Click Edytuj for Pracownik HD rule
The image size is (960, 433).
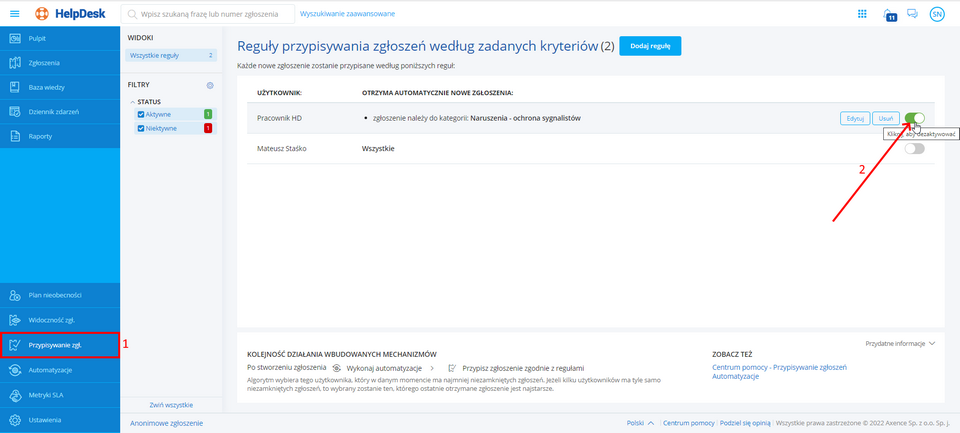pyautogui.click(x=854, y=118)
